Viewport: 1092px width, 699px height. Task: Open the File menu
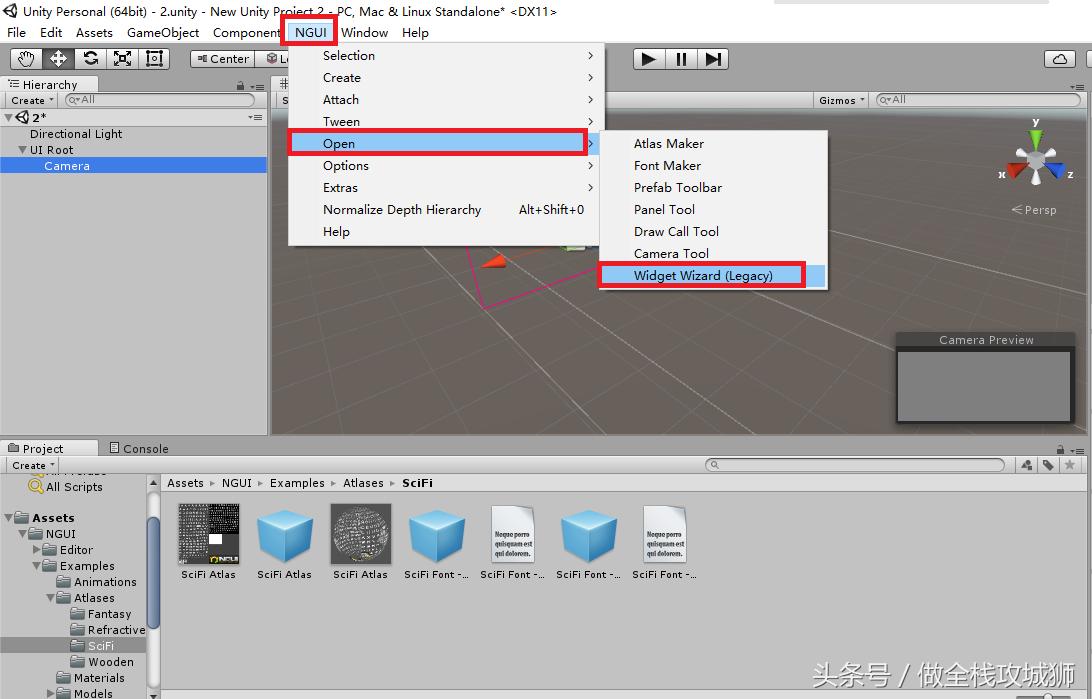[16, 33]
